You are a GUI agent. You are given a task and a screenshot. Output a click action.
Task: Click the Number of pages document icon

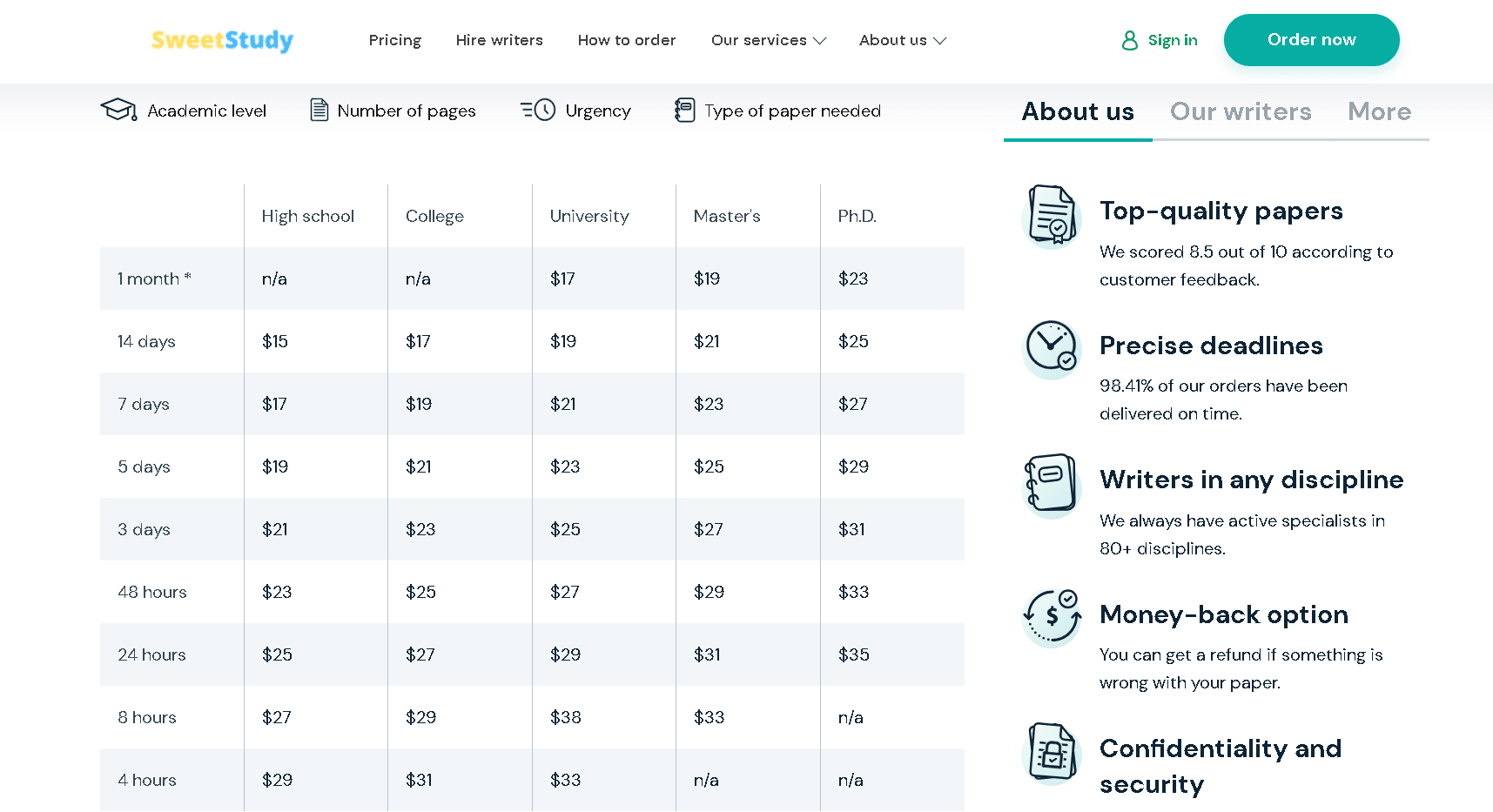[319, 110]
